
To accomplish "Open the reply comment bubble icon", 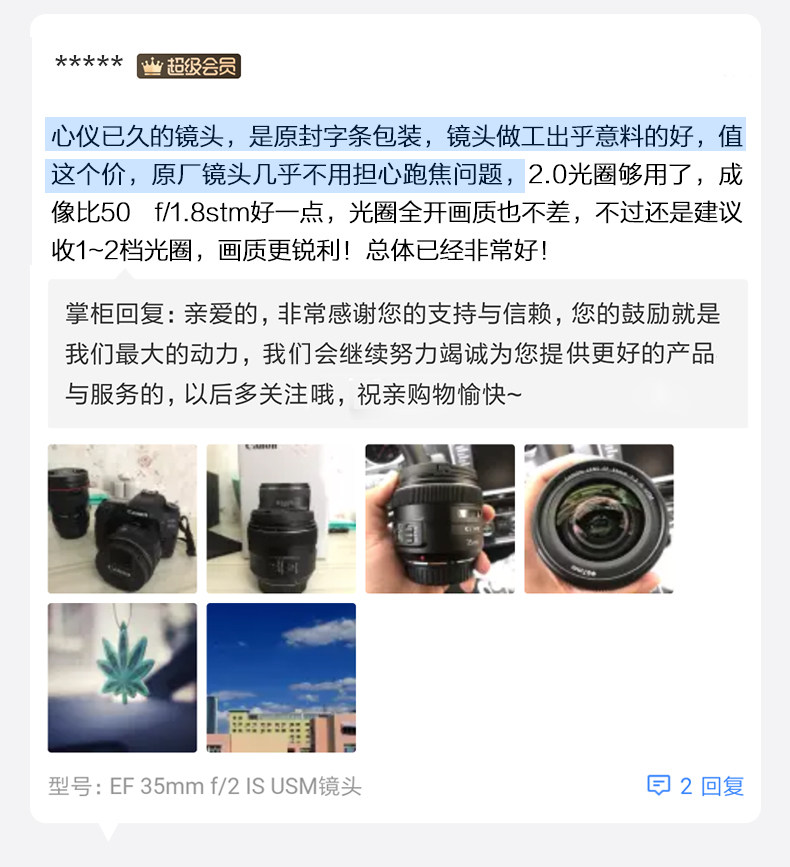I will click(x=658, y=785).
